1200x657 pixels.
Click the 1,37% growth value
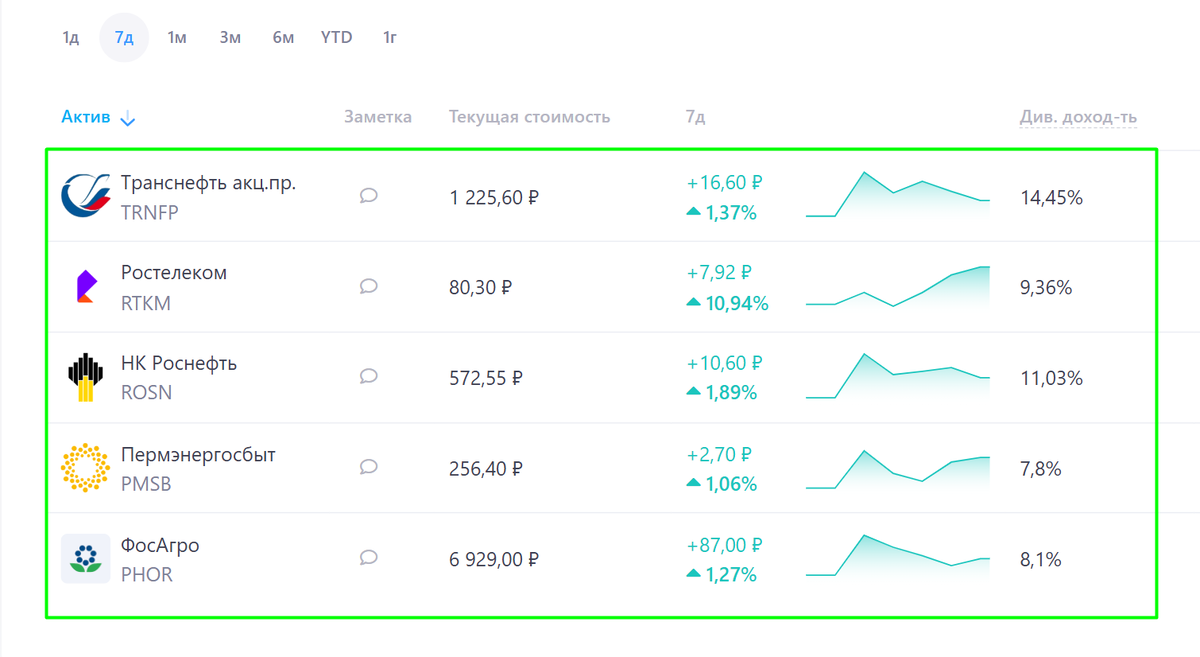[731, 213]
